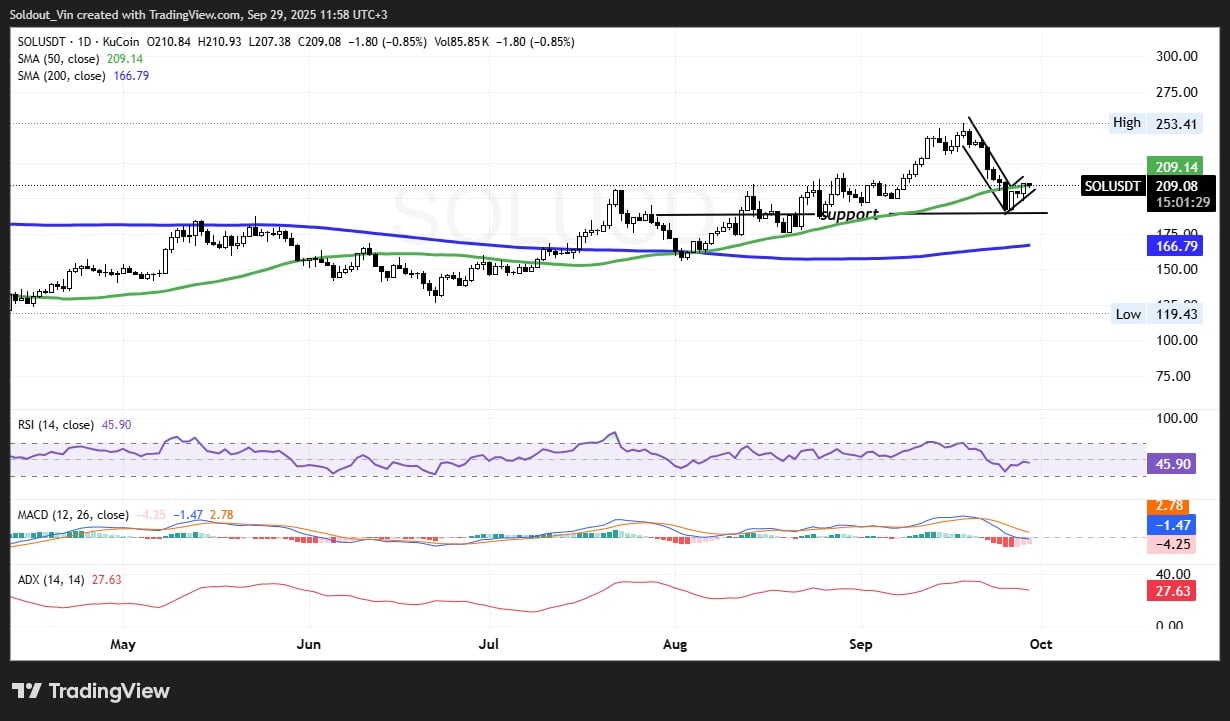This screenshot has height=721, width=1230.
Task: Click the purple 45.90 RSI value tag
Action: 1173,465
